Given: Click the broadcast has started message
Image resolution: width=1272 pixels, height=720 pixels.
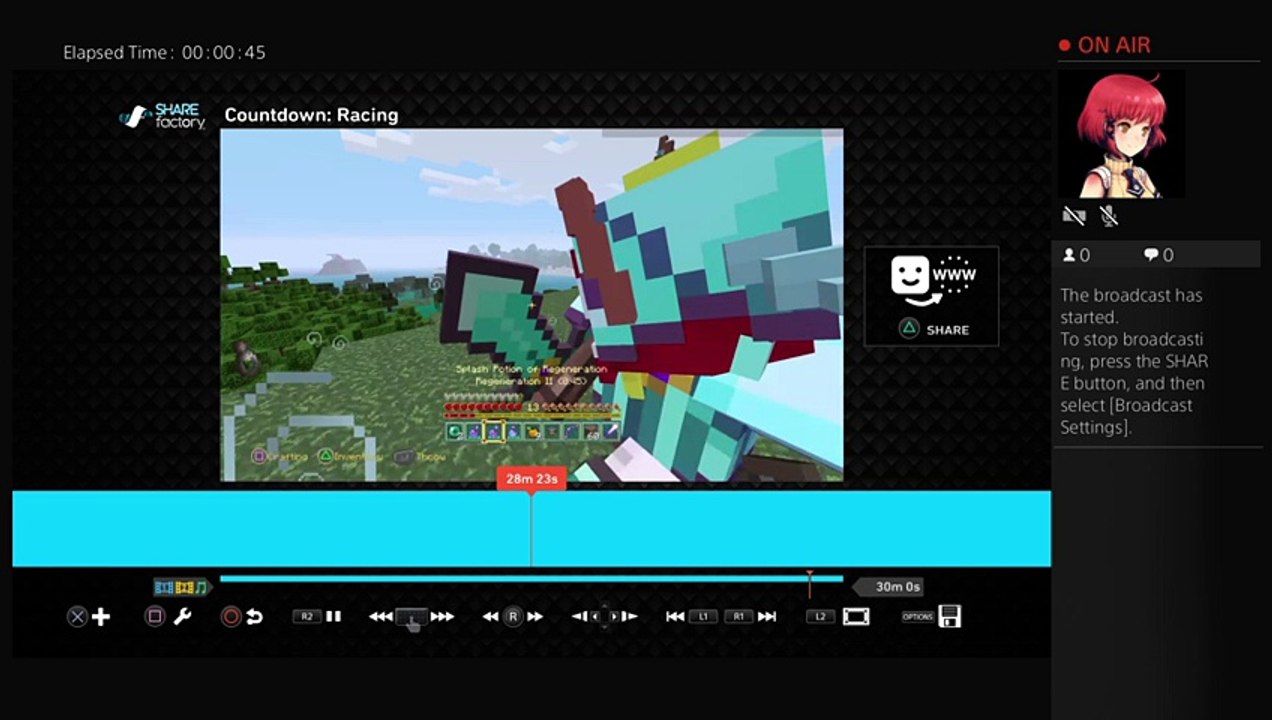Looking at the screenshot, I should tap(1134, 361).
